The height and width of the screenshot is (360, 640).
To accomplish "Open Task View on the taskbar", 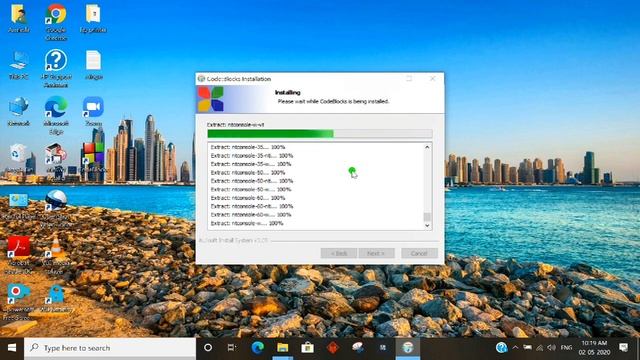I will (231, 348).
